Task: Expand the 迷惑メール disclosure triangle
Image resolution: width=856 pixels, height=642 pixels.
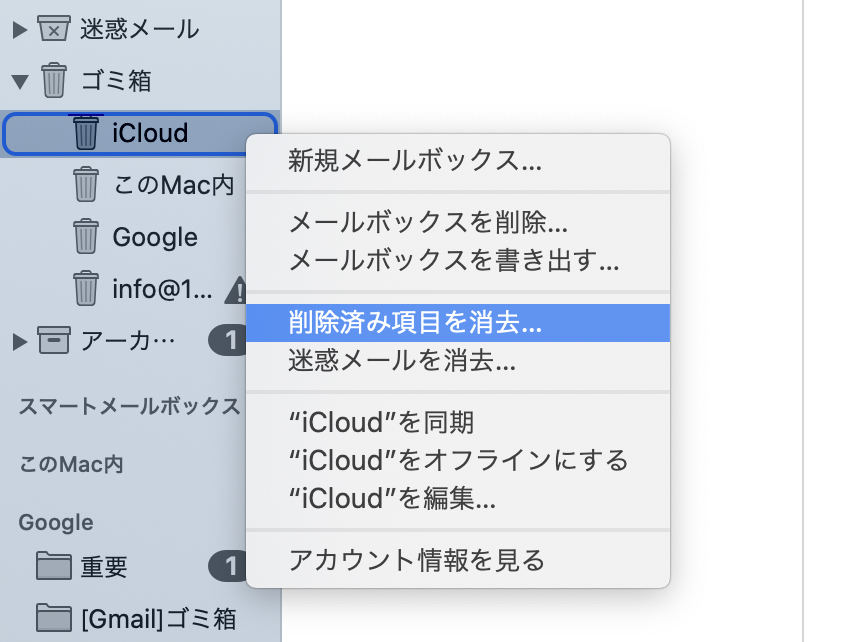Action: (20, 29)
